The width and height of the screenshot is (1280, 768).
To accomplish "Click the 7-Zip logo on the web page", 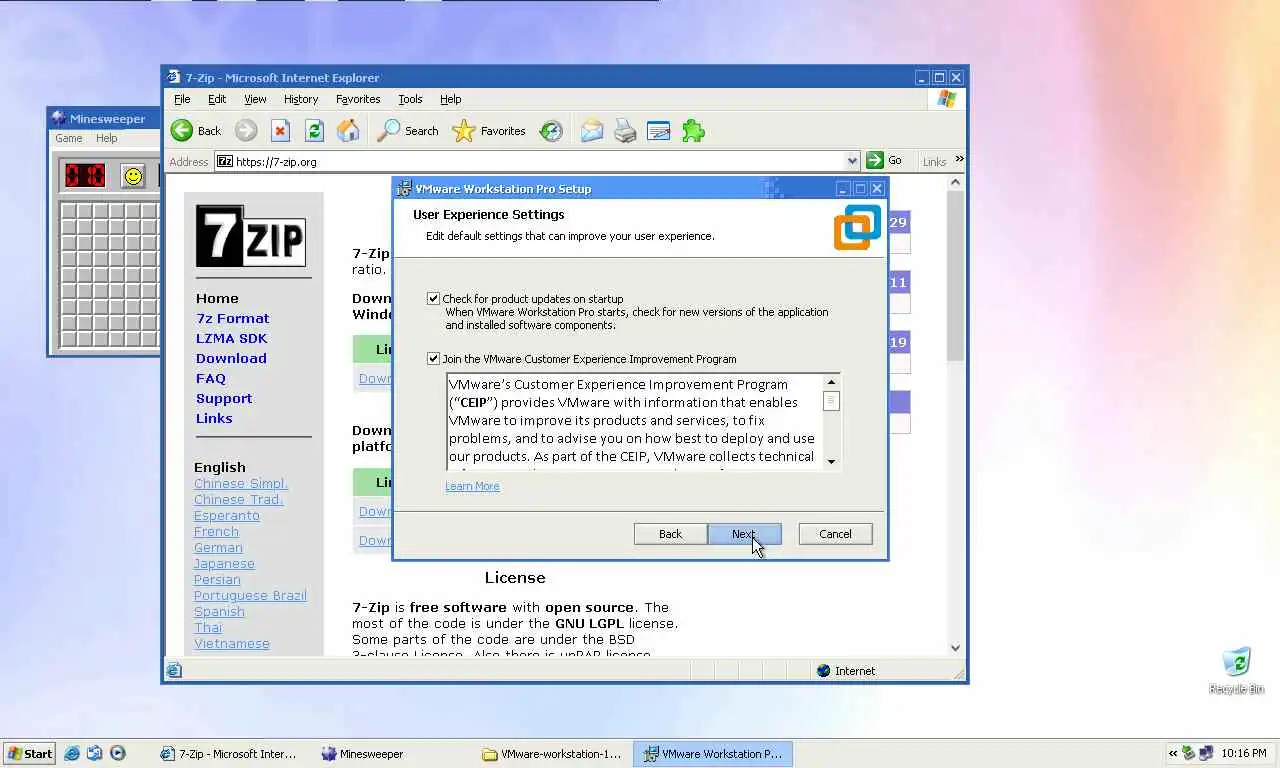I will point(250,236).
